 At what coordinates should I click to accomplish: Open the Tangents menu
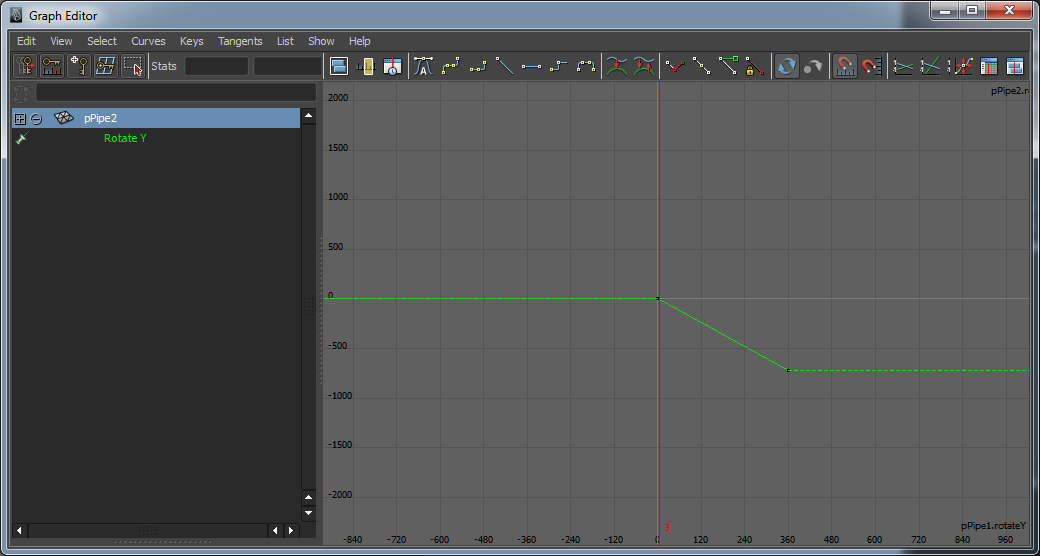pos(240,41)
